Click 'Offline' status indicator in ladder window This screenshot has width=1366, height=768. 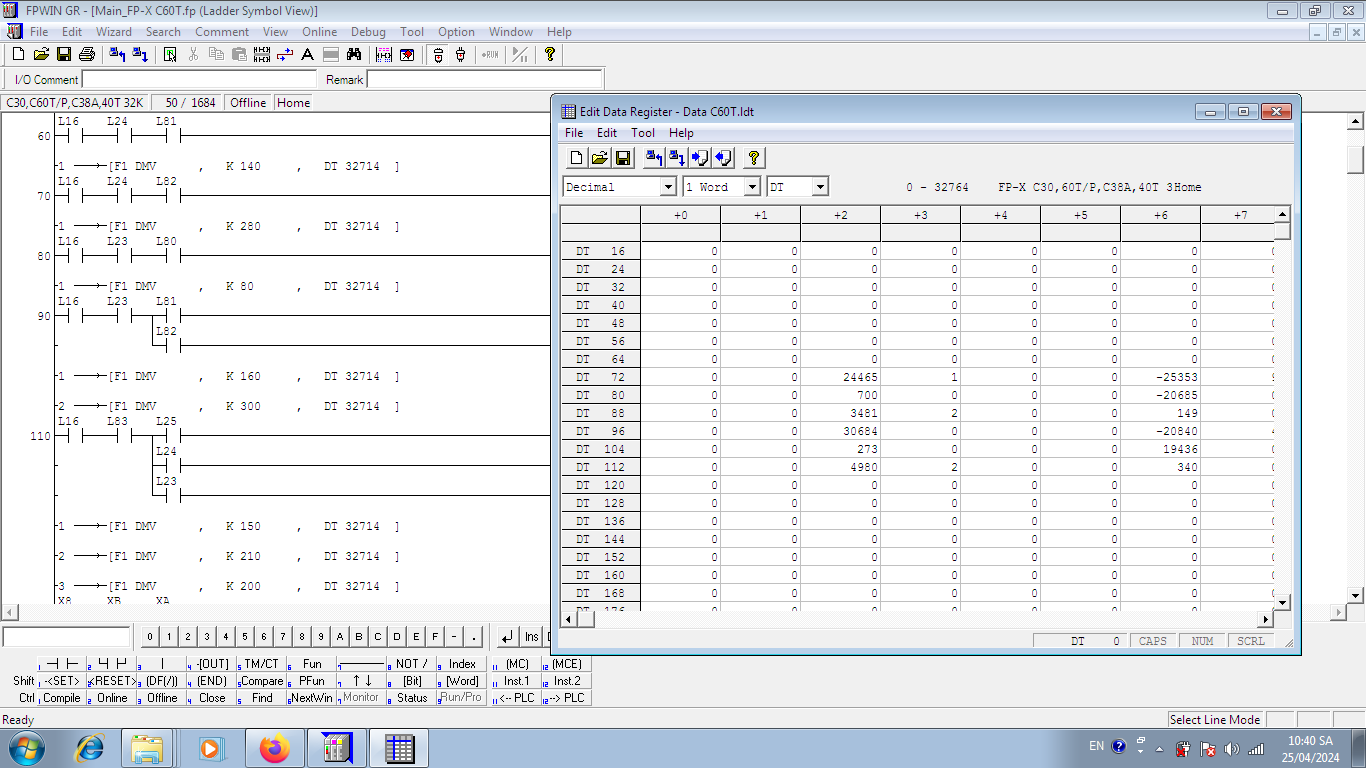(x=248, y=102)
